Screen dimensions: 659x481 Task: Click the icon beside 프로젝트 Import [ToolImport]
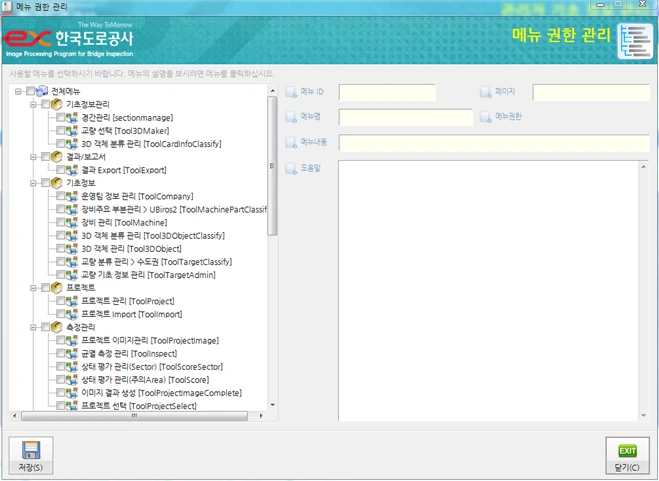click(x=72, y=314)
